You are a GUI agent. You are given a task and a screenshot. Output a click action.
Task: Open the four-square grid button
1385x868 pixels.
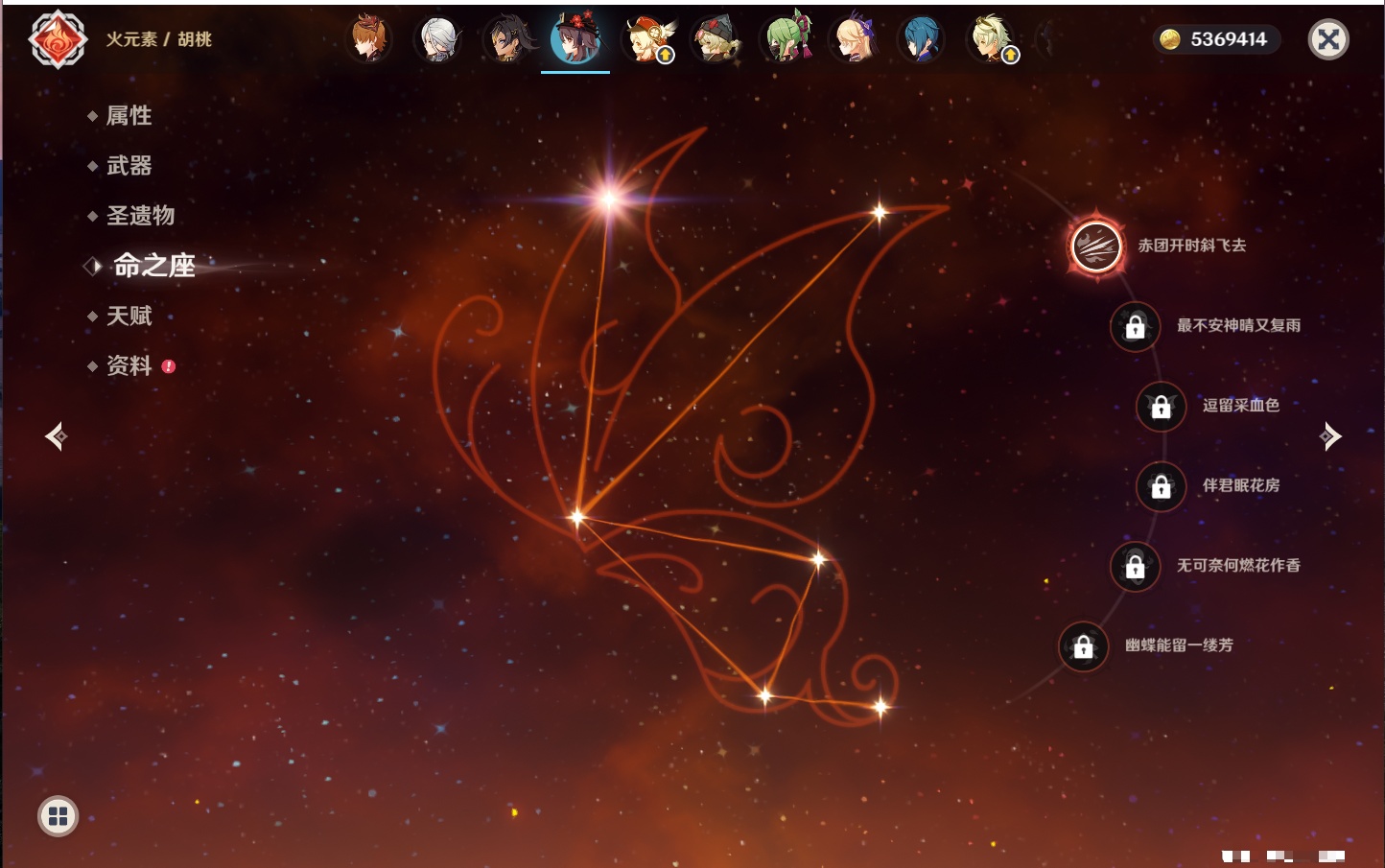(58, 816)
